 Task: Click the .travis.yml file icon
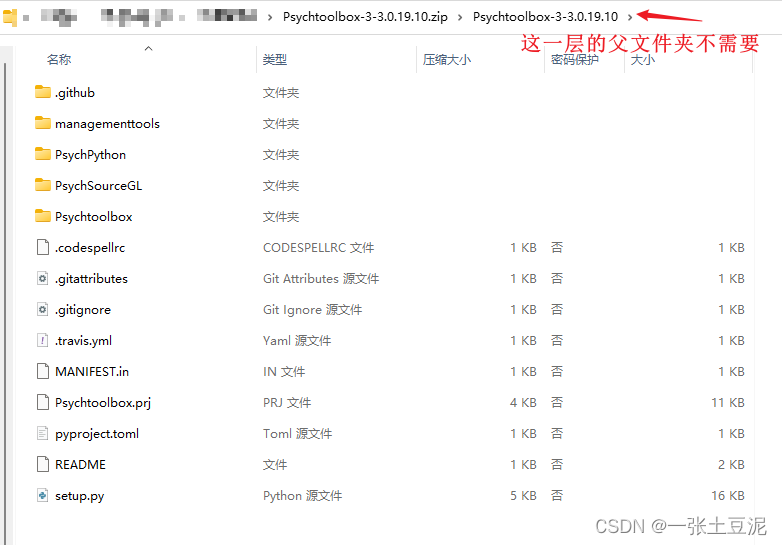click(x=43, y=340)
